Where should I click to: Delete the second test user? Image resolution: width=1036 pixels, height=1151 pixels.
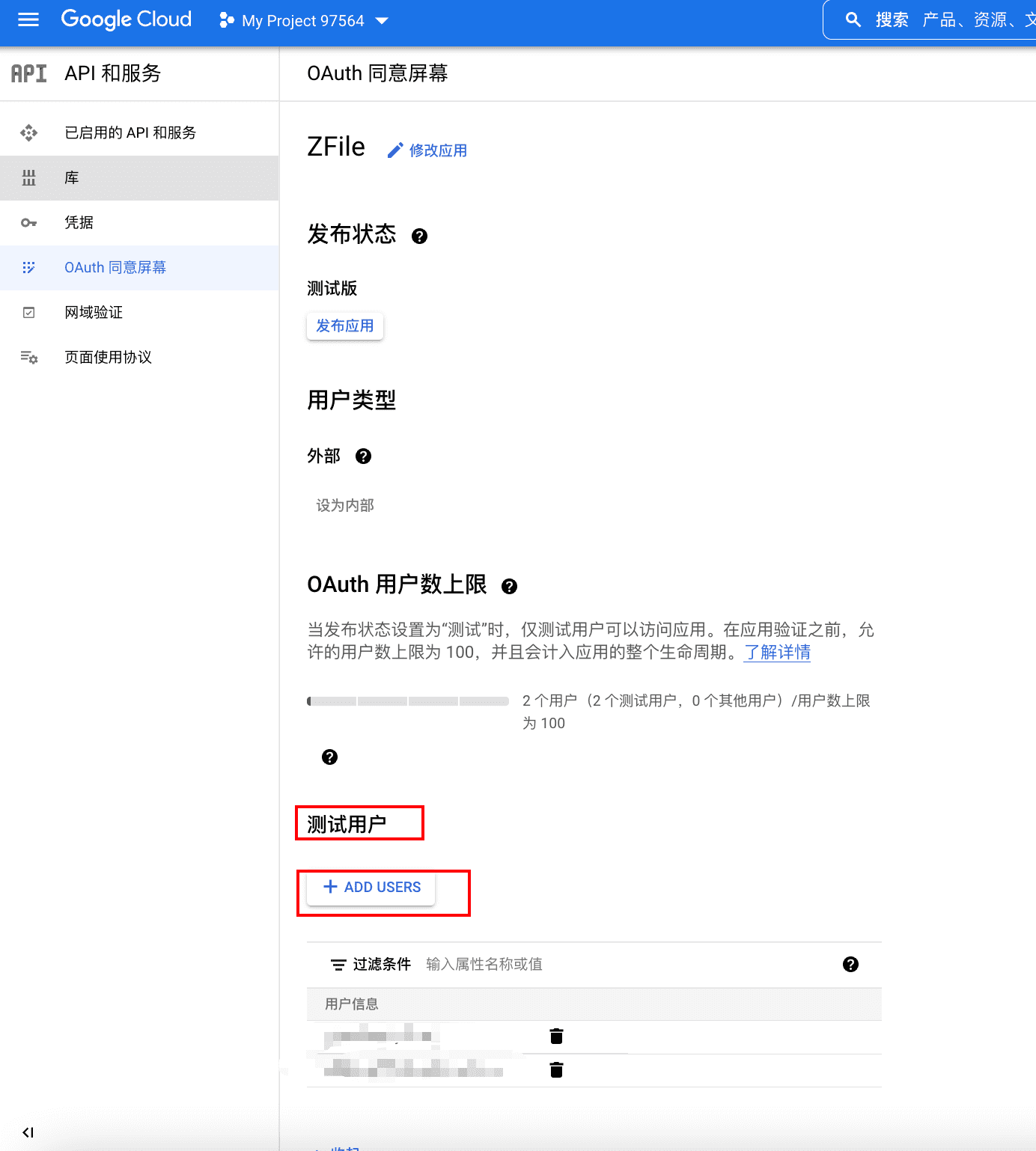pos(556,1070)
